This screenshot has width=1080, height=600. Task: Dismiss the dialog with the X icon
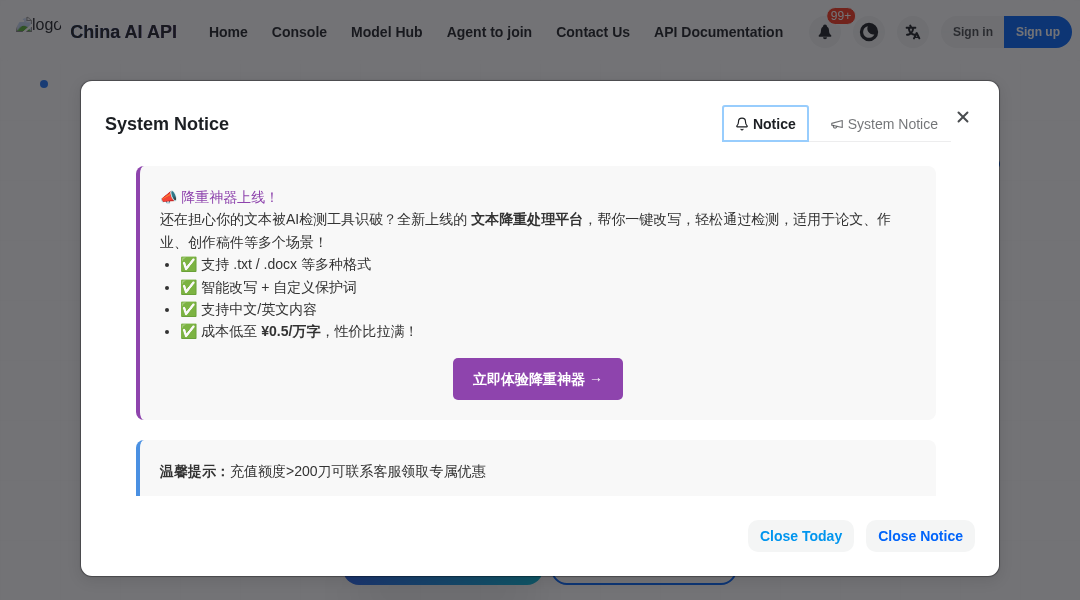(963, 117)
